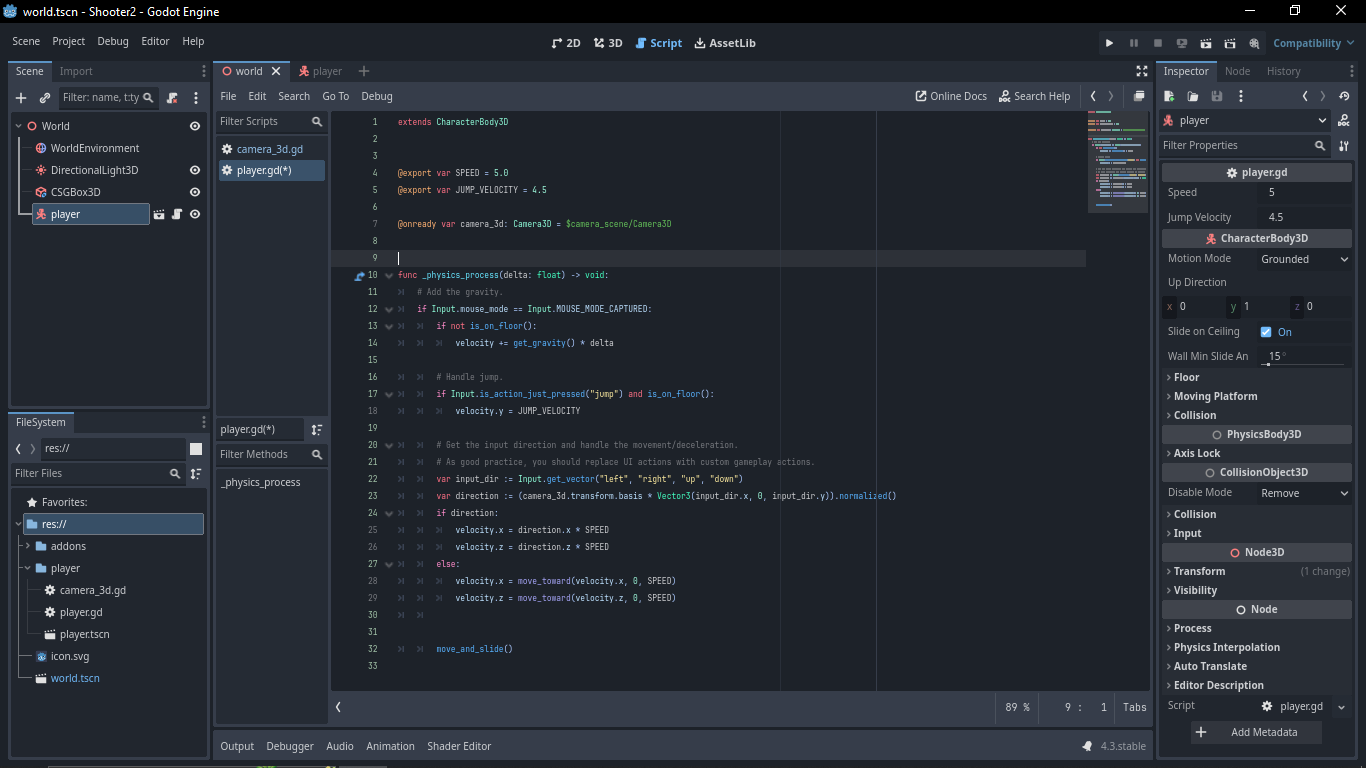Select camera_3d.gd in script list

(271, 149)
